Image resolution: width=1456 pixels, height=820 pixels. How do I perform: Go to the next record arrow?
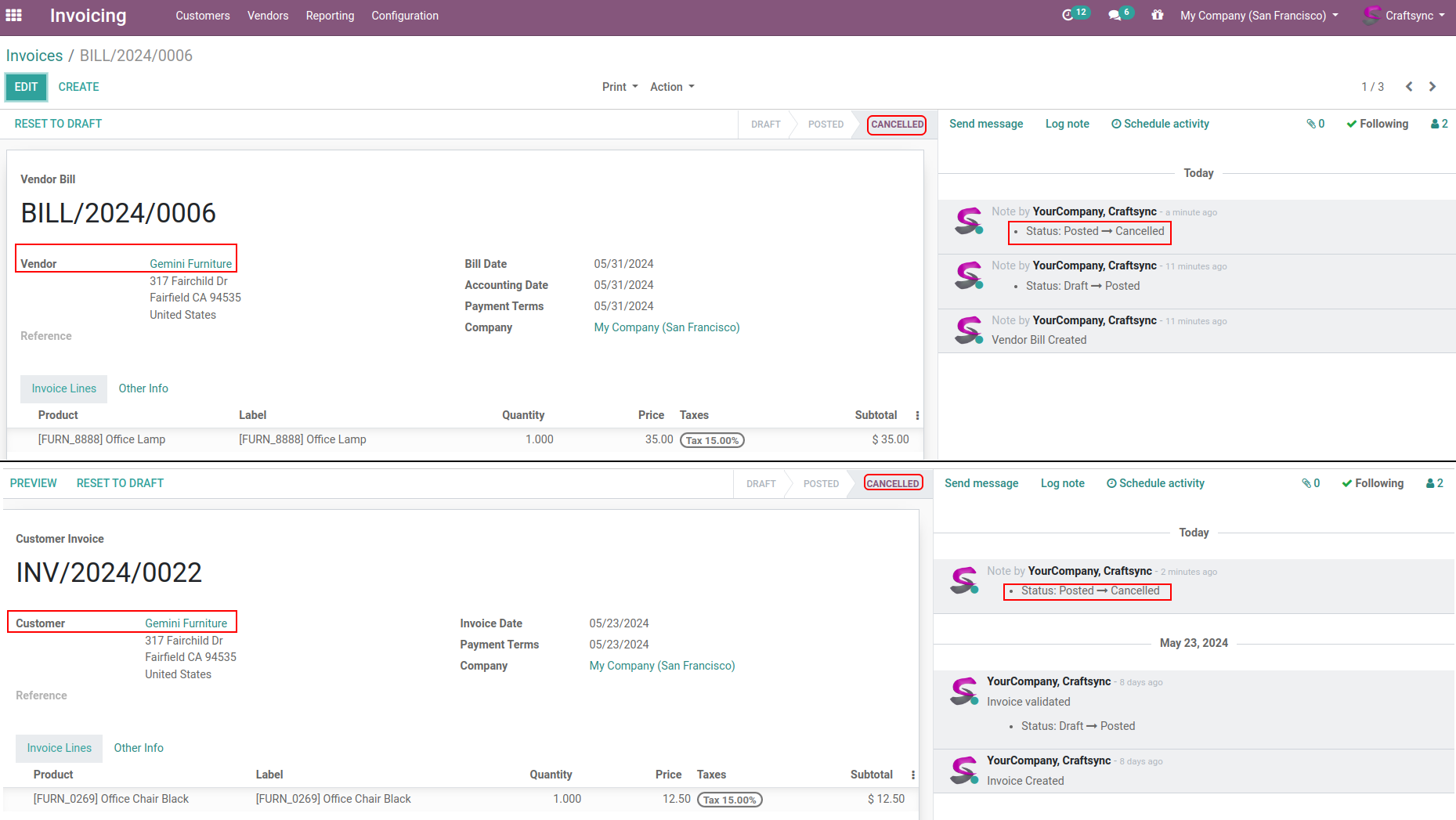click(x=1433, y=87)
